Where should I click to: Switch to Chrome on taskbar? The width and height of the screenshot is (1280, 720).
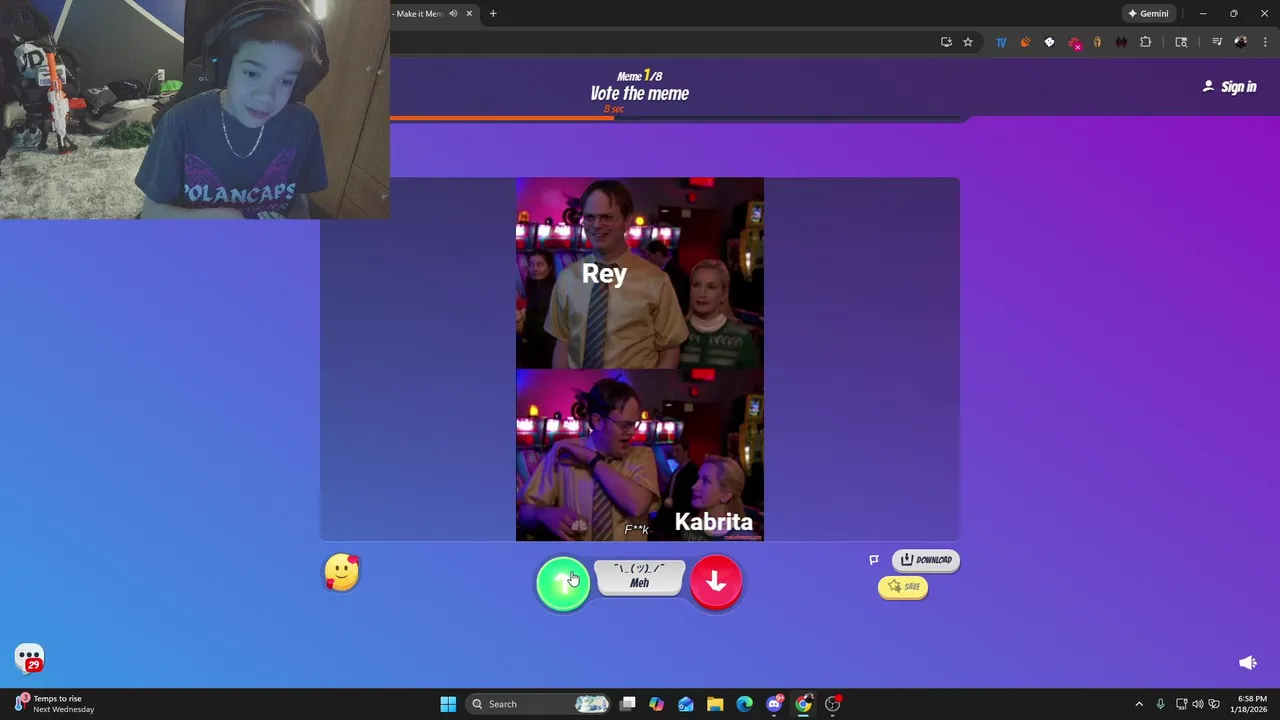coord(803,704)
